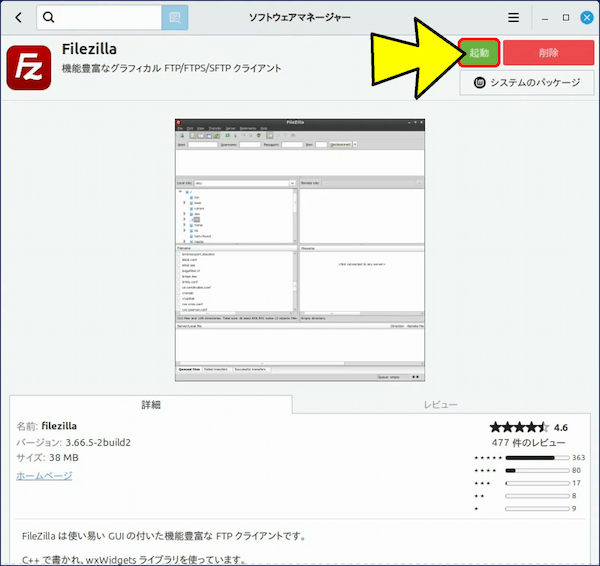This screenshot has width=600, height=566.
Task: Click description line starting FileZilla は使い易い
Action: [x=164, y=536]
